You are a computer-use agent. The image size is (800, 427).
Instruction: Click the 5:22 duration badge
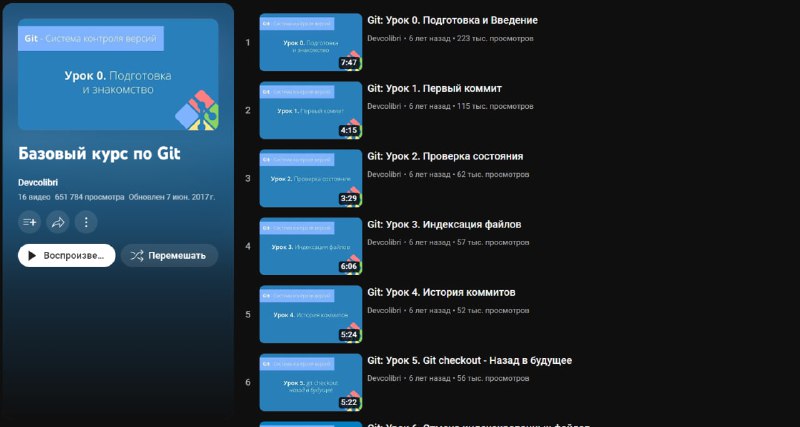pos(349,403)
